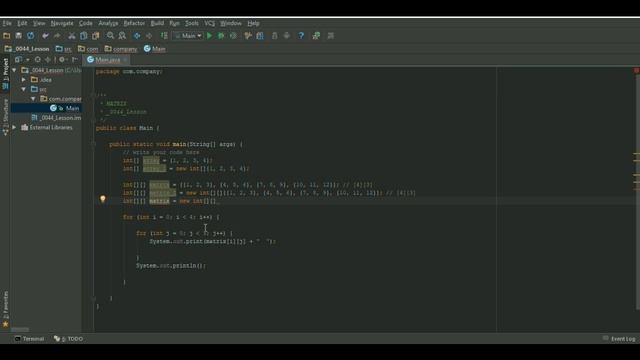Open Settings via the wrench icon
This screenshot has height=360, width=640.
point(248,36)
